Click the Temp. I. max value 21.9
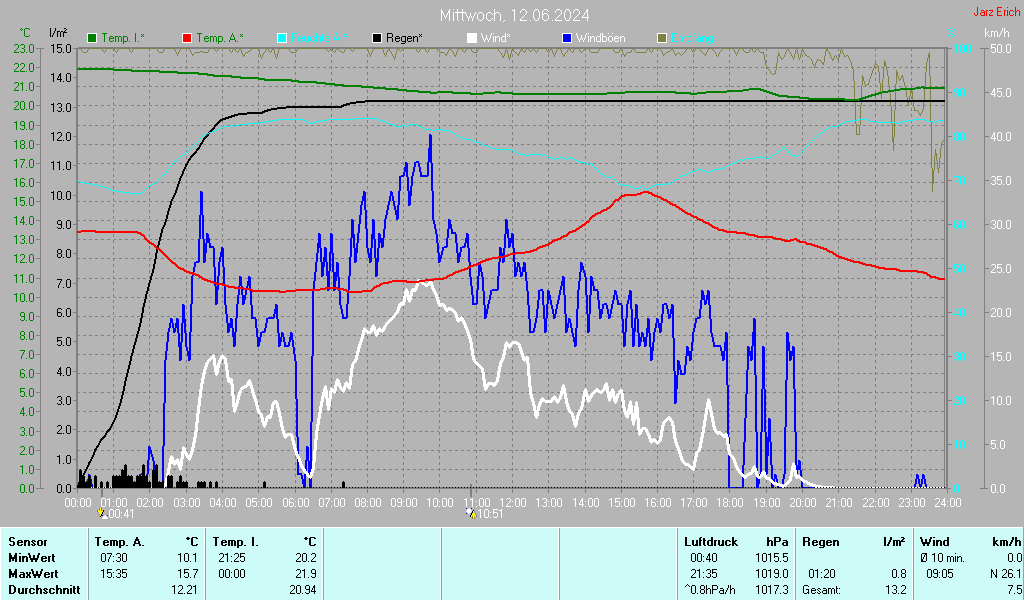The width and height of the screenshot is (1024, 600). (x=307, y=574)
